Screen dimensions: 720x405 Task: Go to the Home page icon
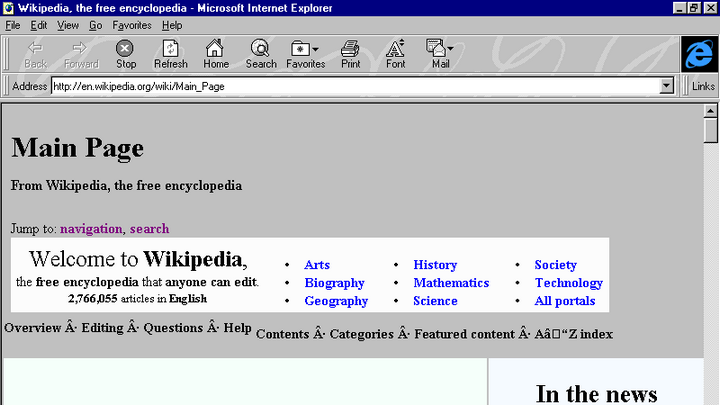point(215,54)
